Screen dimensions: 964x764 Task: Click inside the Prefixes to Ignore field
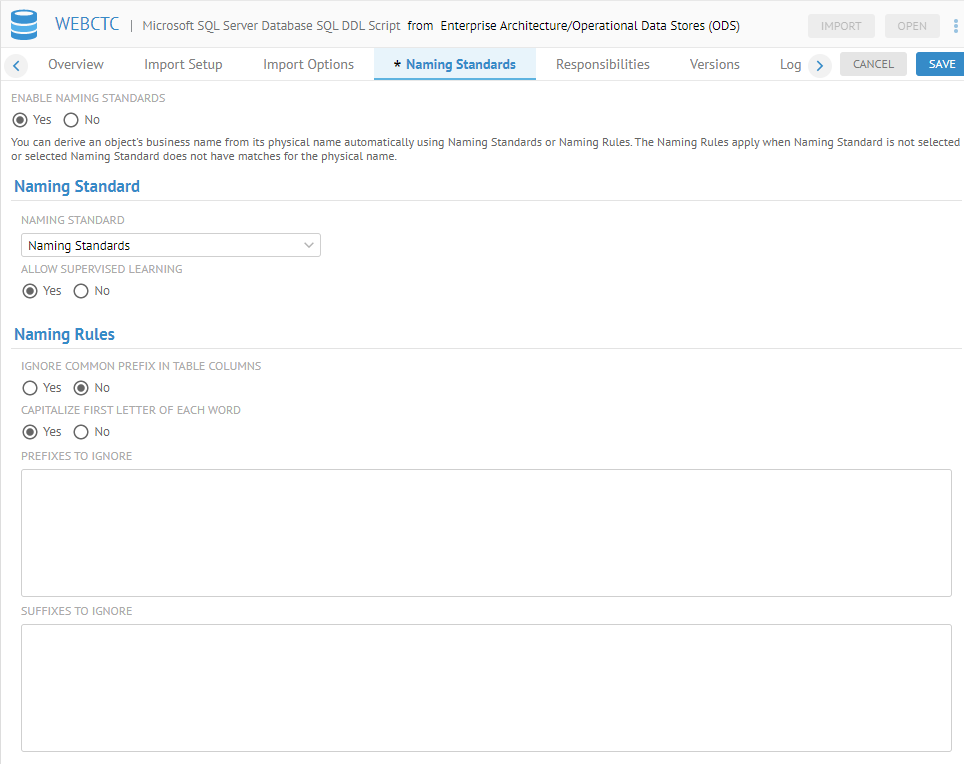click(486, 532)
